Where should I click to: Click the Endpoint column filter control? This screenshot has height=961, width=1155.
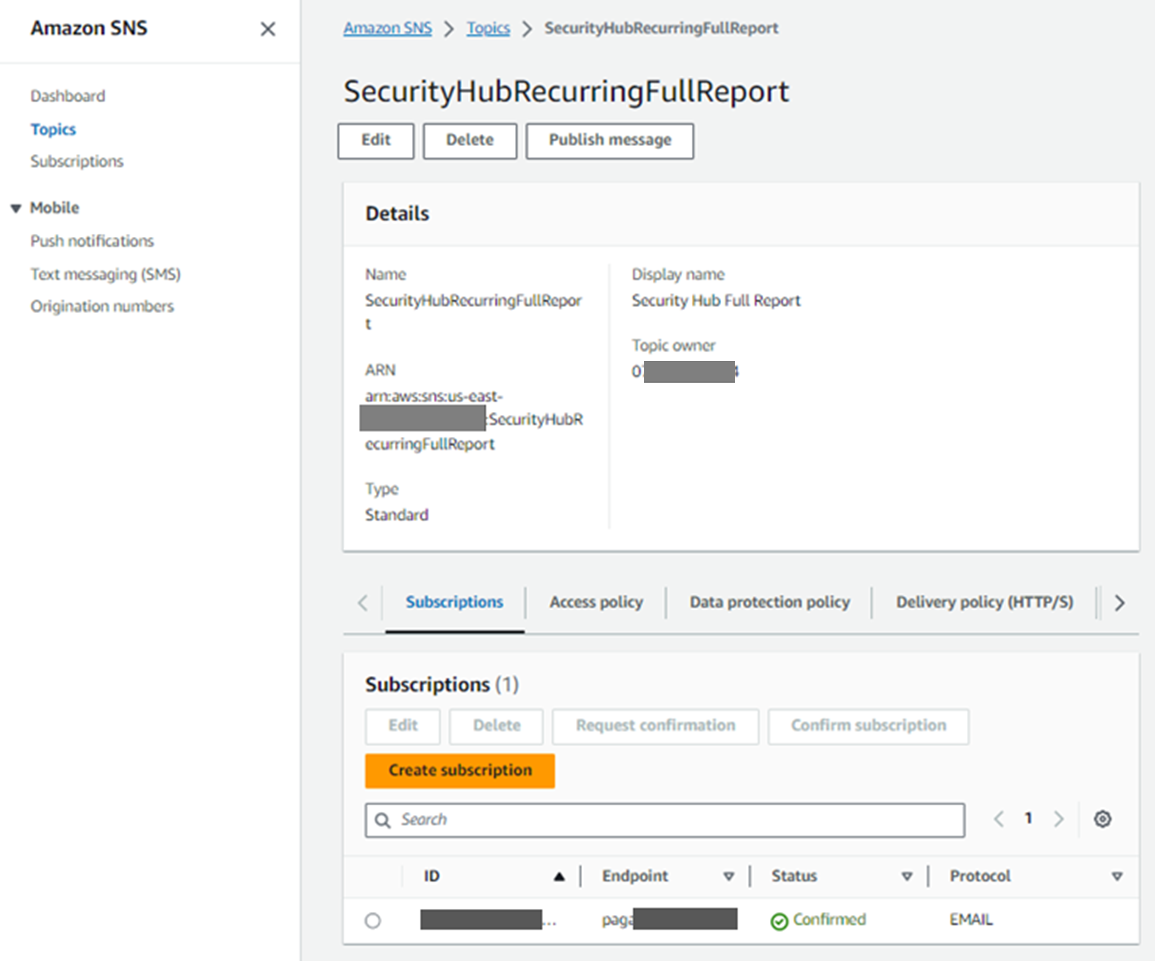(x=728, y=876)
